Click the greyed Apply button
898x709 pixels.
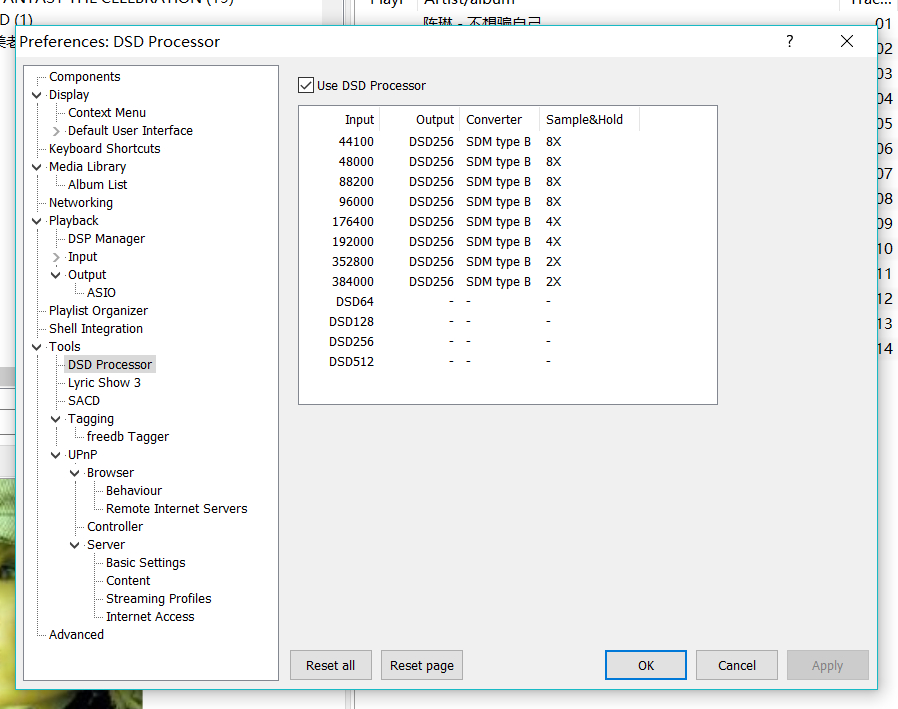pos(828,665)
